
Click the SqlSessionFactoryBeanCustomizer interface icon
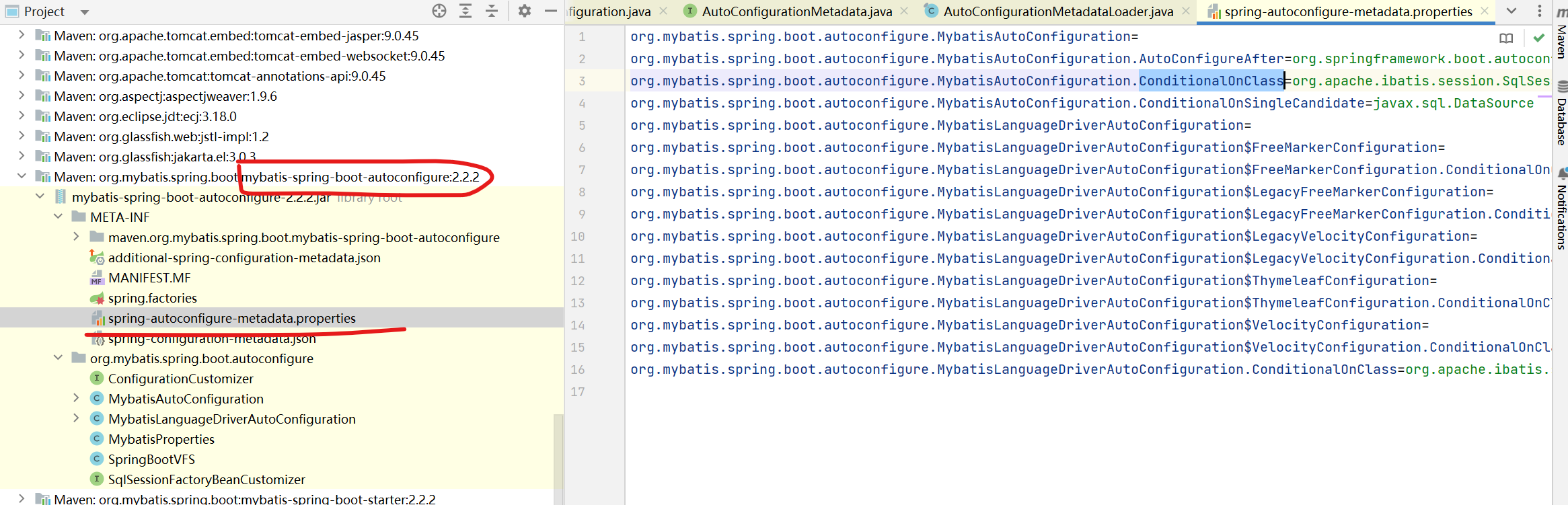pos(97,479)
